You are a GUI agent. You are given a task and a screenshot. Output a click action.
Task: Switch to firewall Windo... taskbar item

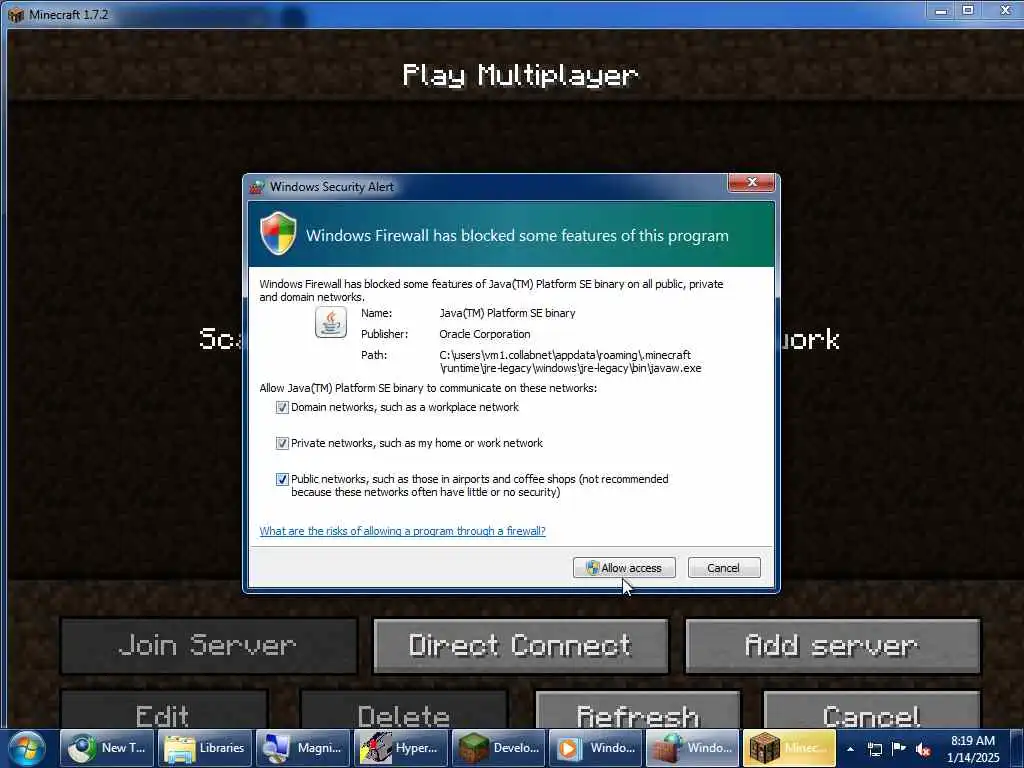(x=692, y=748)
